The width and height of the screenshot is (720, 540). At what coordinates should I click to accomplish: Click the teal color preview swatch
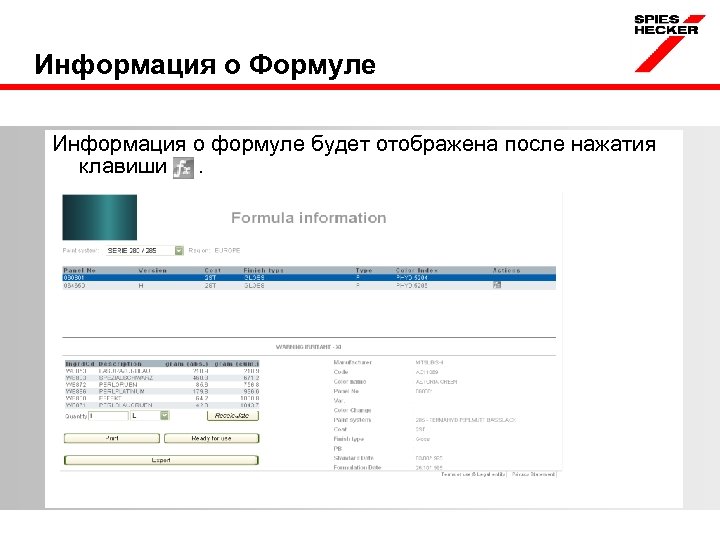point(100,217)
